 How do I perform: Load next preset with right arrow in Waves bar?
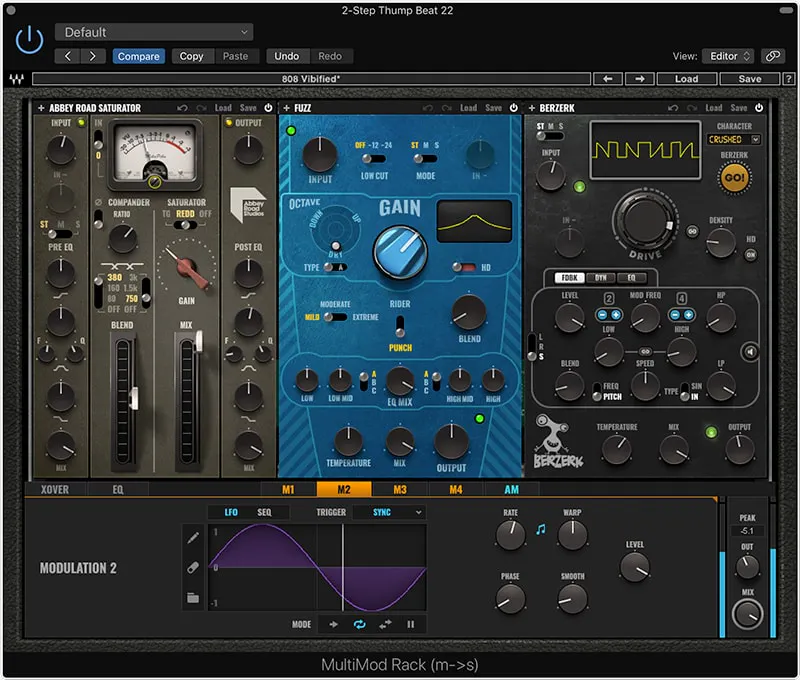[640, 79]
